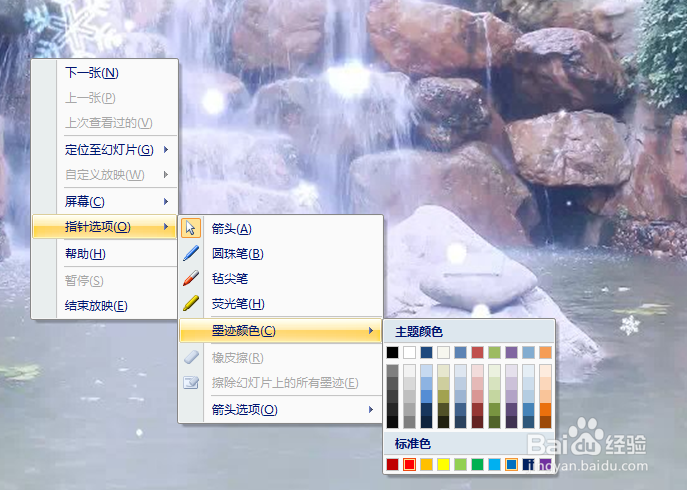
Task: Choose the dark blue theme color swatch
Action: tap(426, 352)
